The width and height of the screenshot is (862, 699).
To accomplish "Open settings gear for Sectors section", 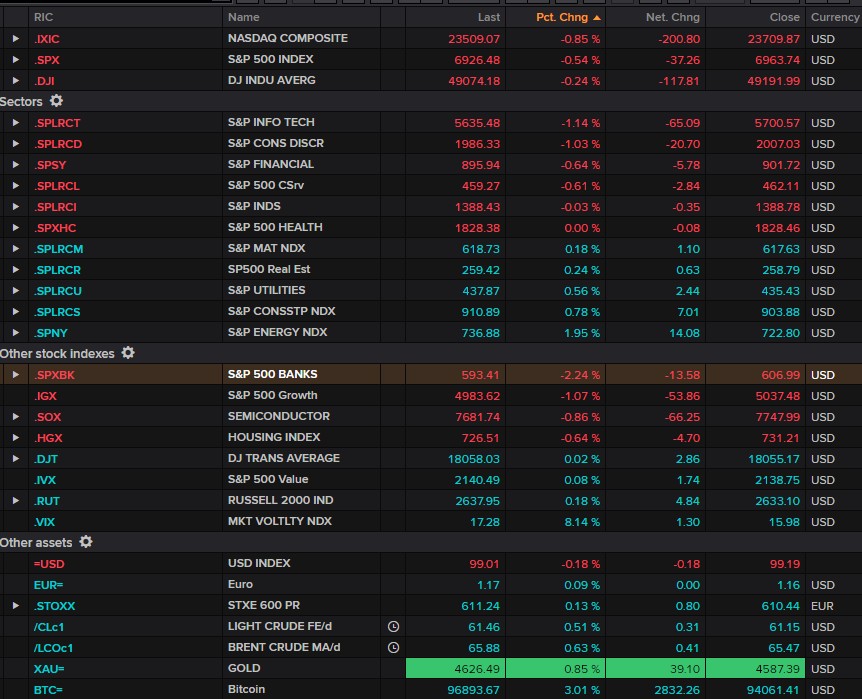I will [56, 101].
